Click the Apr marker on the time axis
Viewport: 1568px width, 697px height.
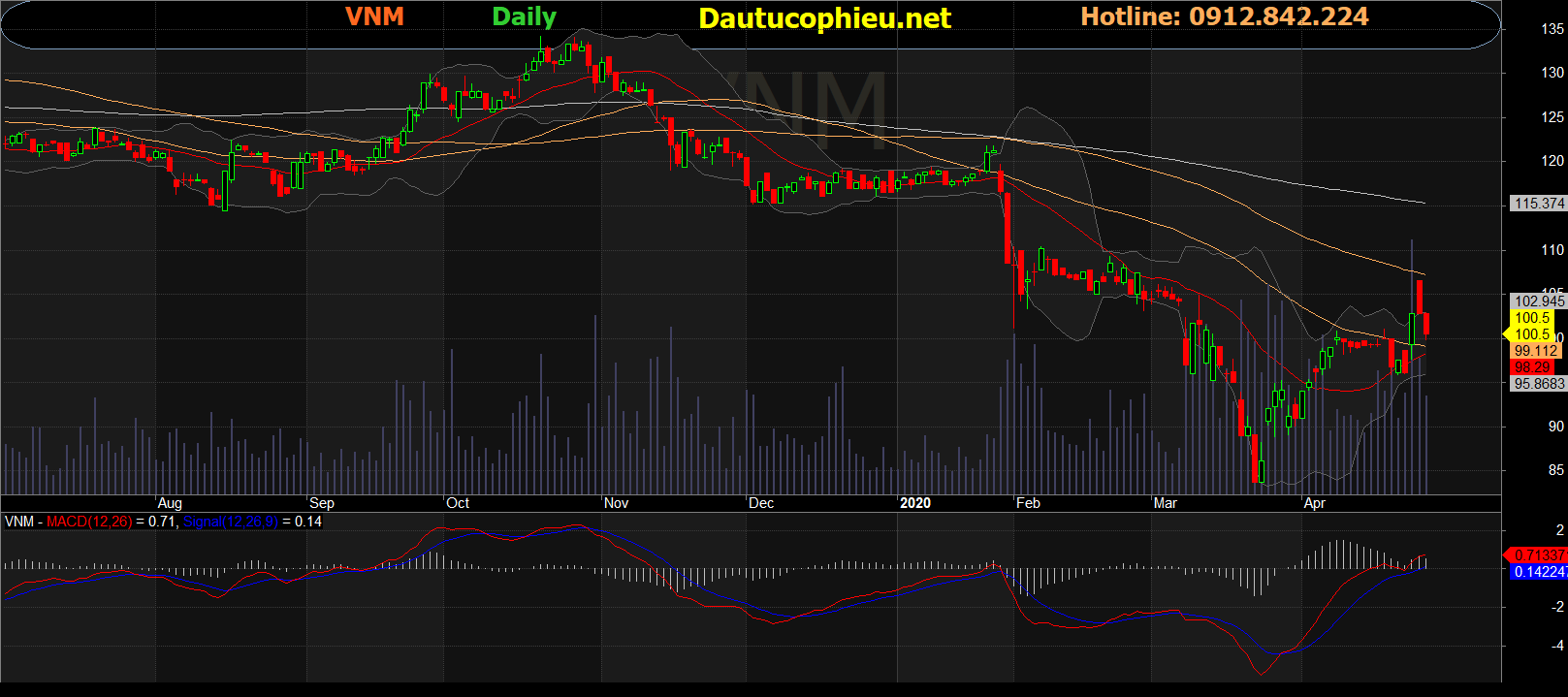pyautogui.click(x=1314, y=503)
